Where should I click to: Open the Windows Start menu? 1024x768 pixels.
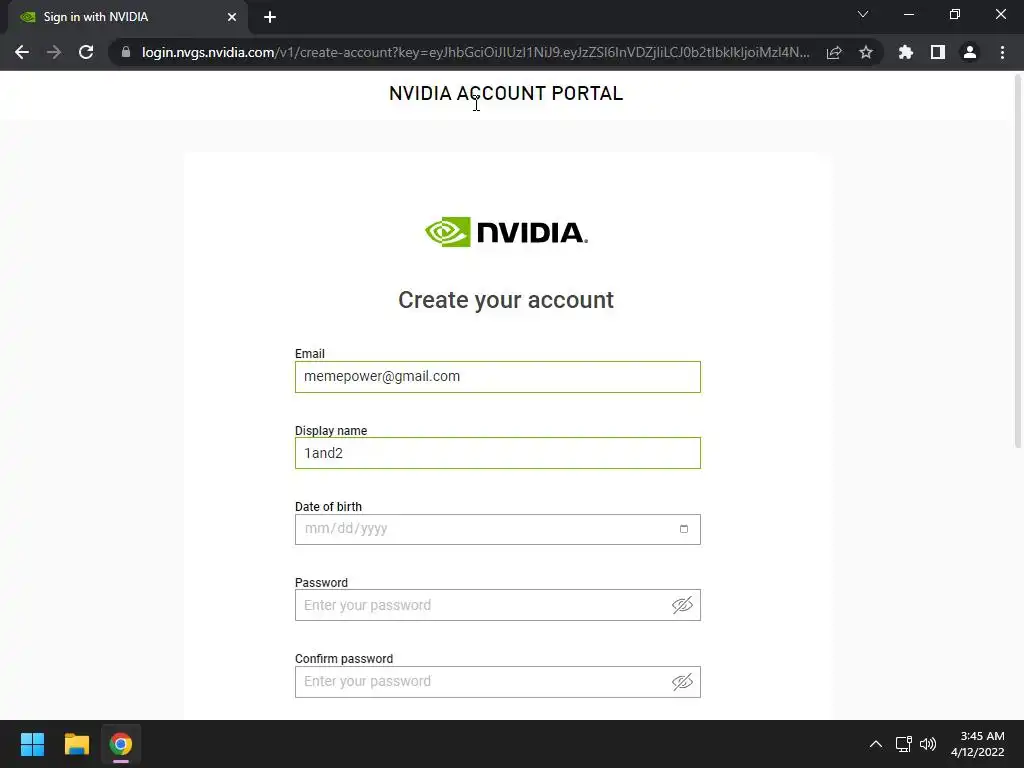tap(32, 744)
